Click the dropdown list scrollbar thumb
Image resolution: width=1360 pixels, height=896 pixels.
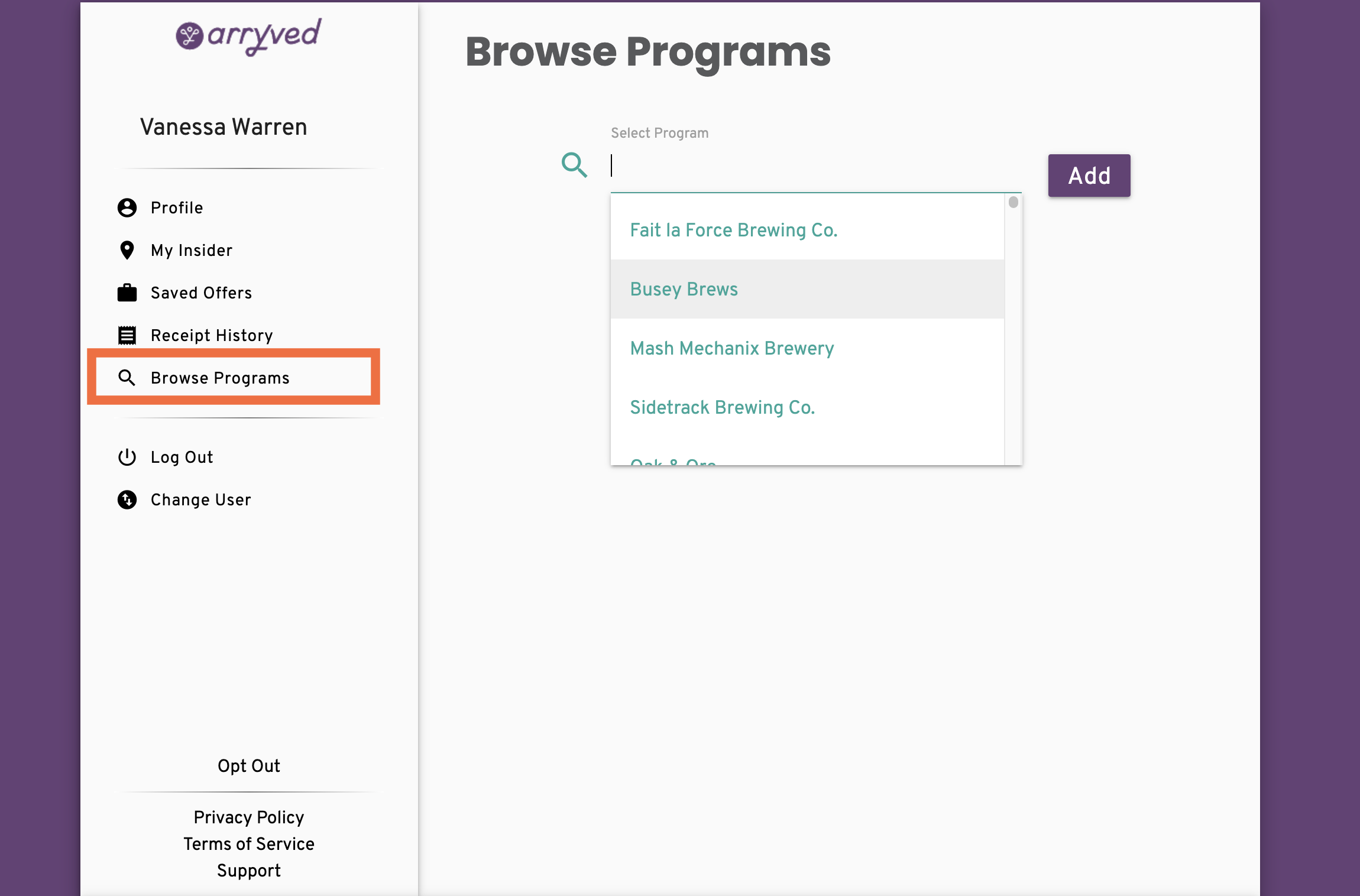click(1013, 202)
